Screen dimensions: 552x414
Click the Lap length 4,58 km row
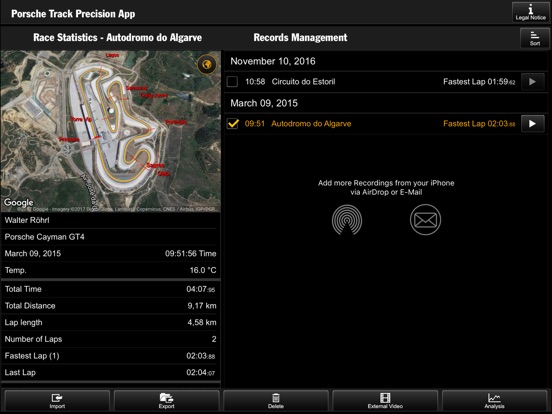click(111, 322)
